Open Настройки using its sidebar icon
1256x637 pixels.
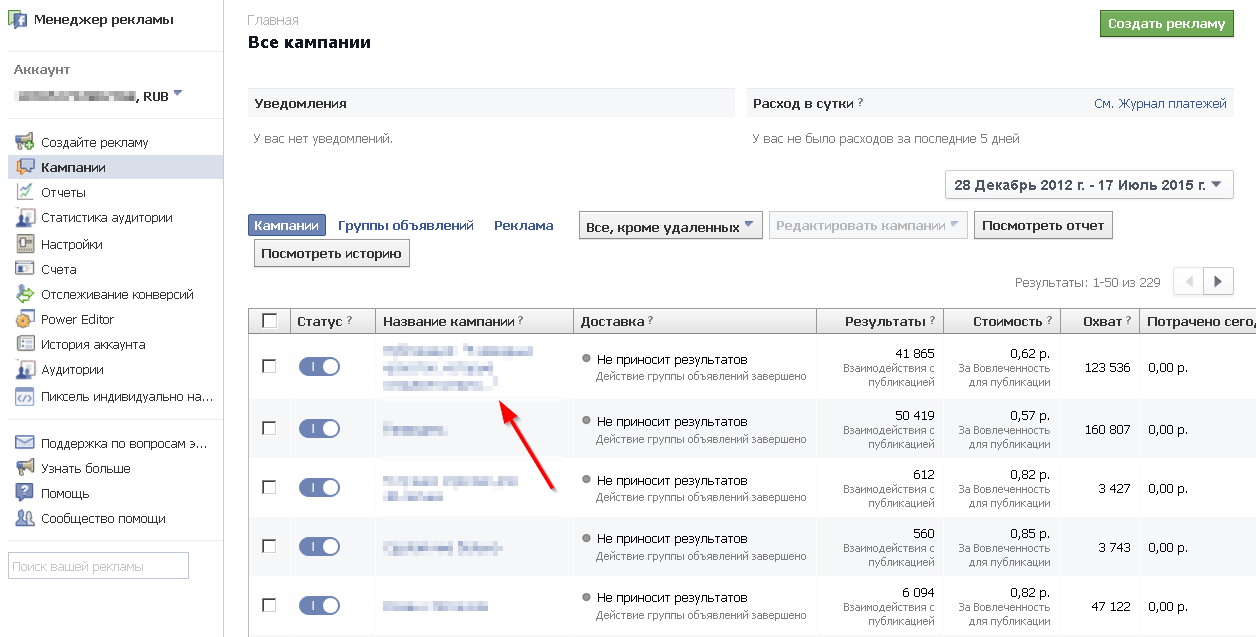(x=25, y=244)
